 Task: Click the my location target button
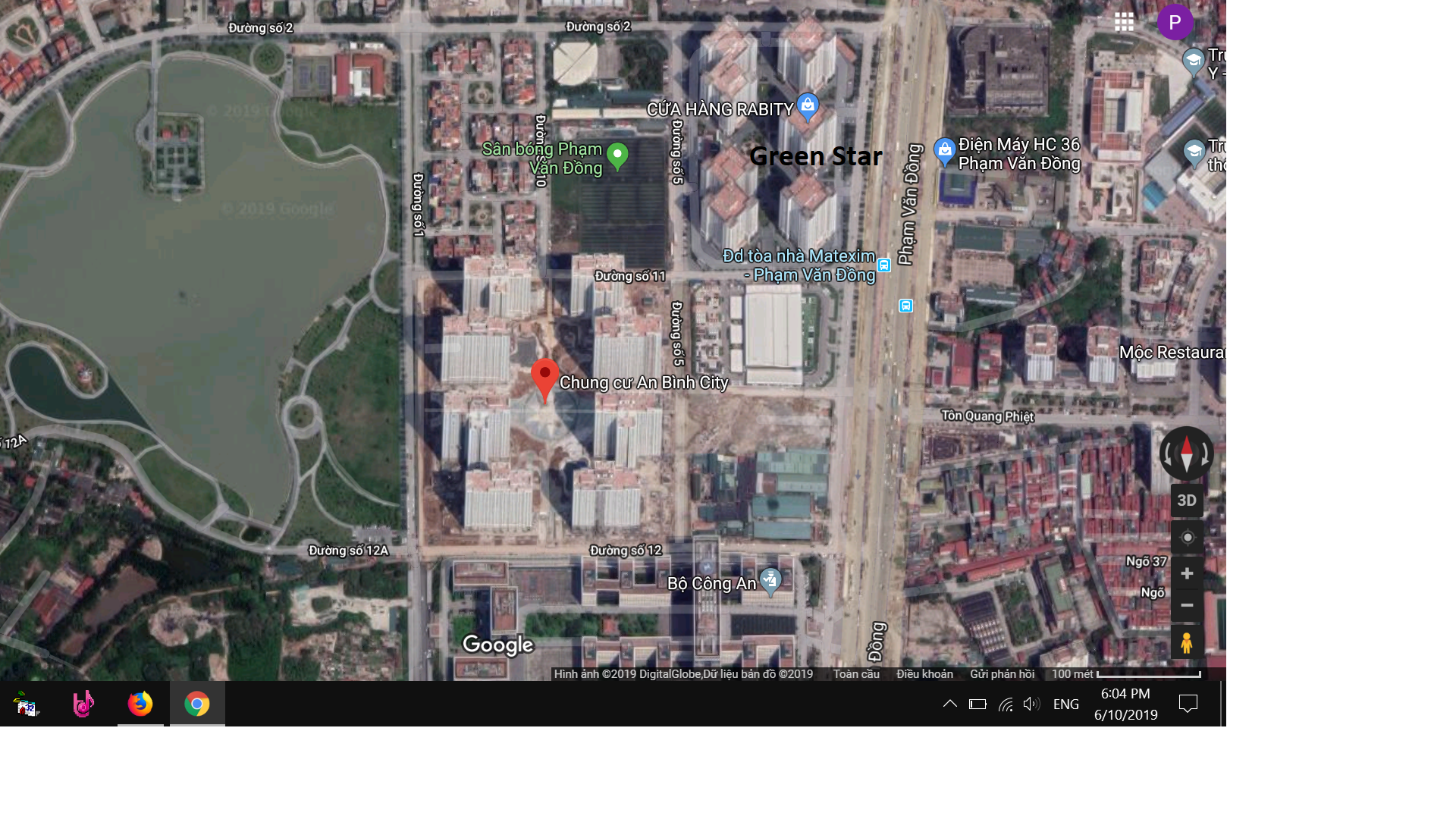click(1187, 537)
